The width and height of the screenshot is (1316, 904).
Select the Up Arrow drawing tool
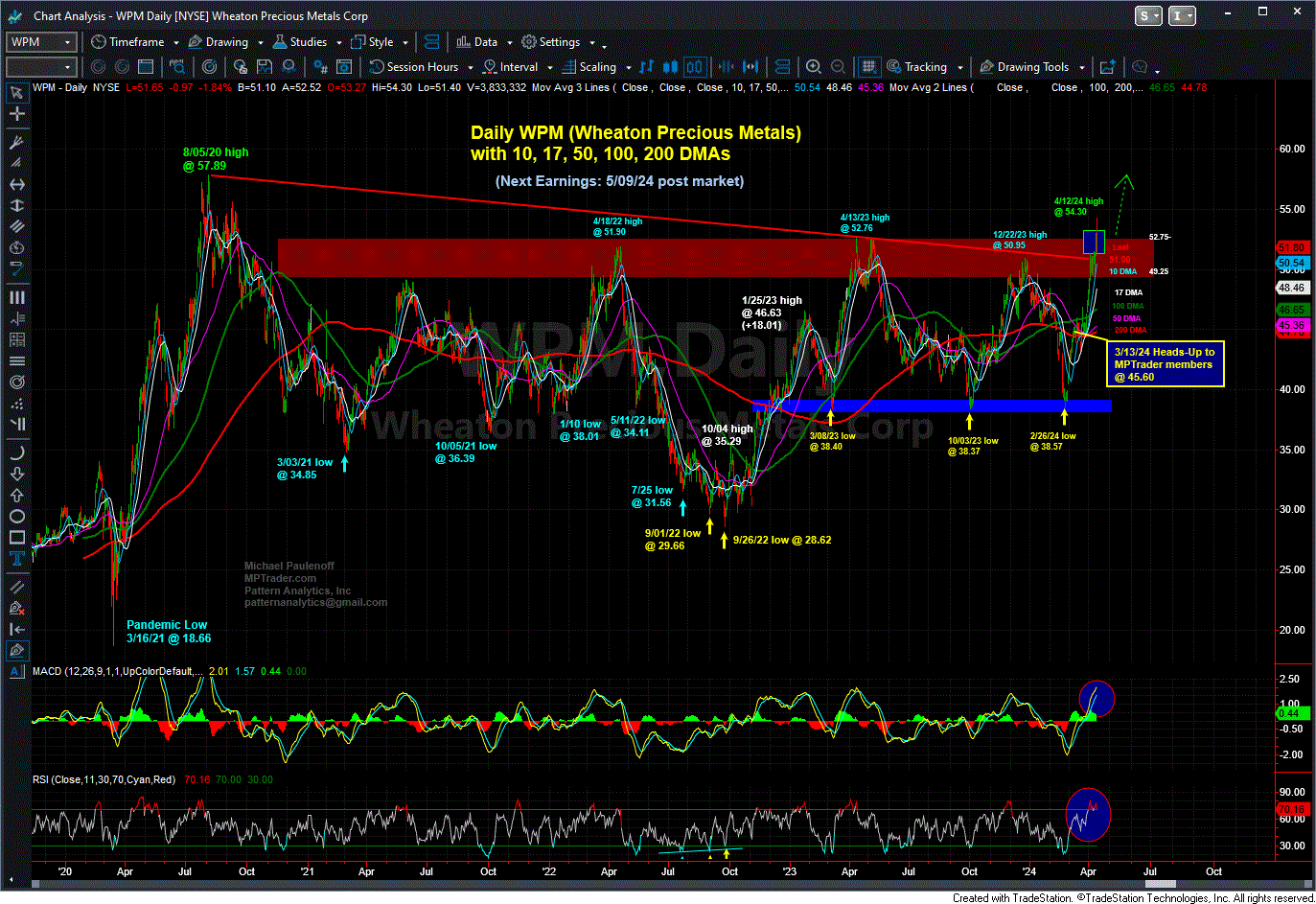16,495
